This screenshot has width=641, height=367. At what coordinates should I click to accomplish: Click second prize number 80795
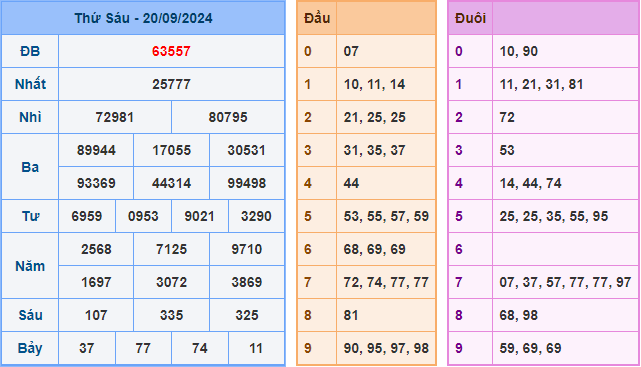228,117
